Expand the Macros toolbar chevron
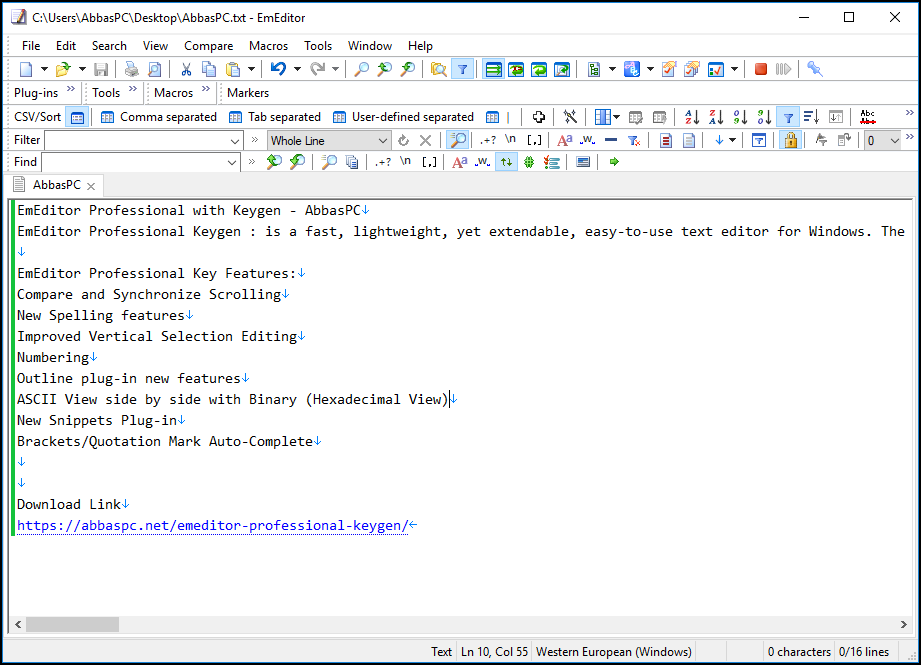Viewport: 921px width, 665px height. 206,89
